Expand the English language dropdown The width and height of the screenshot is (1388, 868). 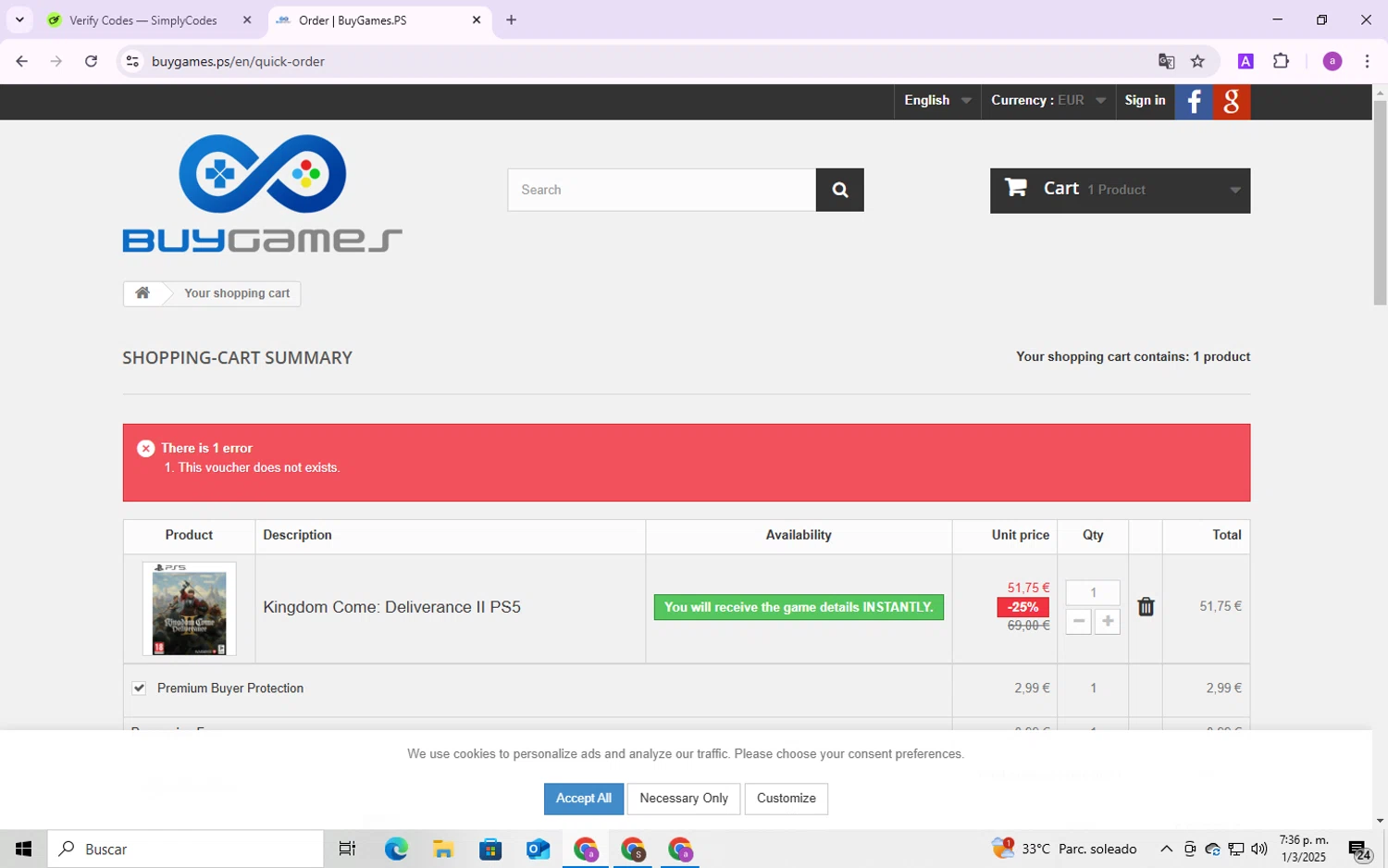pos(937,101)
